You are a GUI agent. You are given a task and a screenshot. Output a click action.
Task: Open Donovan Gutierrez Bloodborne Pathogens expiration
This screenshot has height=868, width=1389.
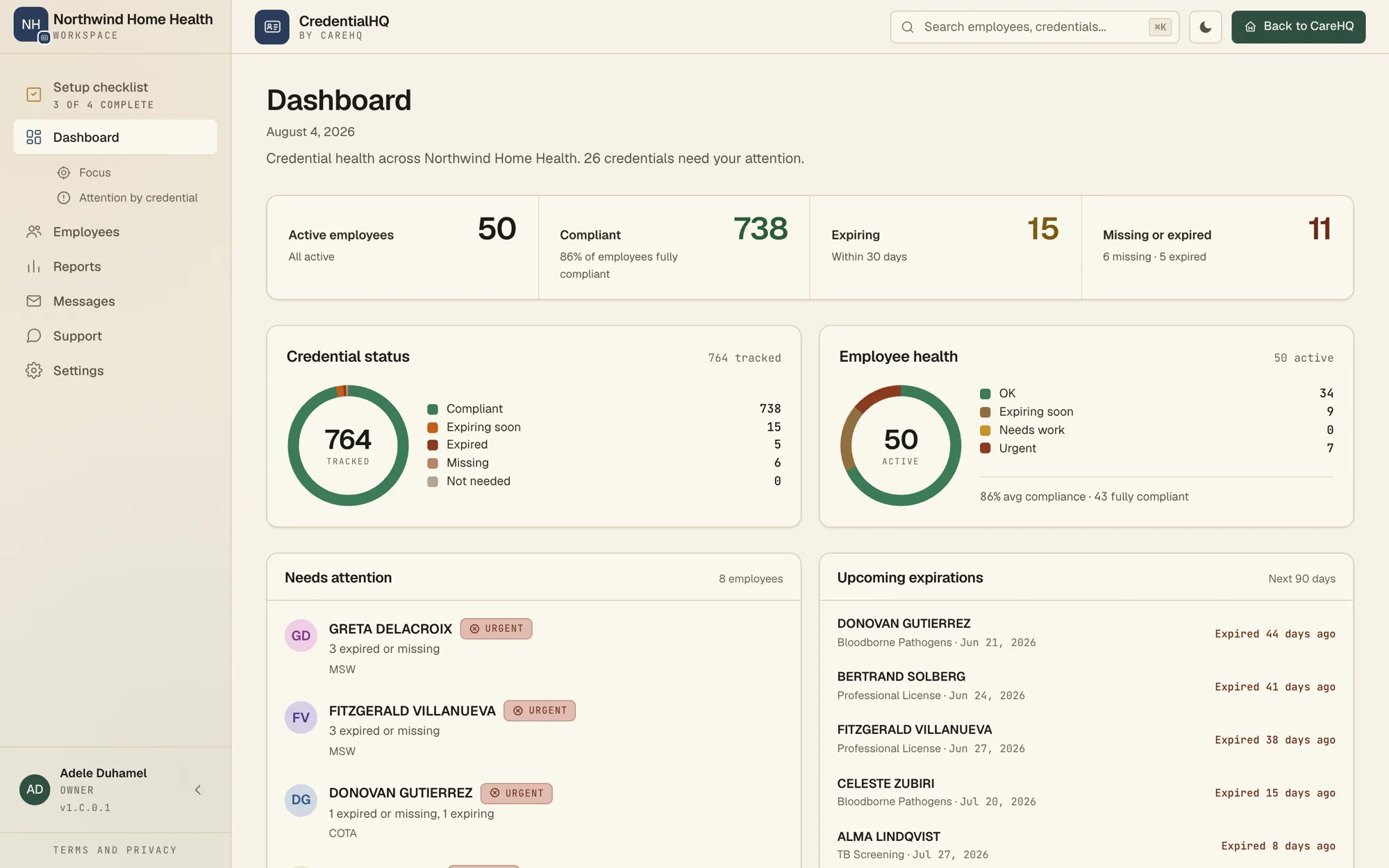[1086, 633]
